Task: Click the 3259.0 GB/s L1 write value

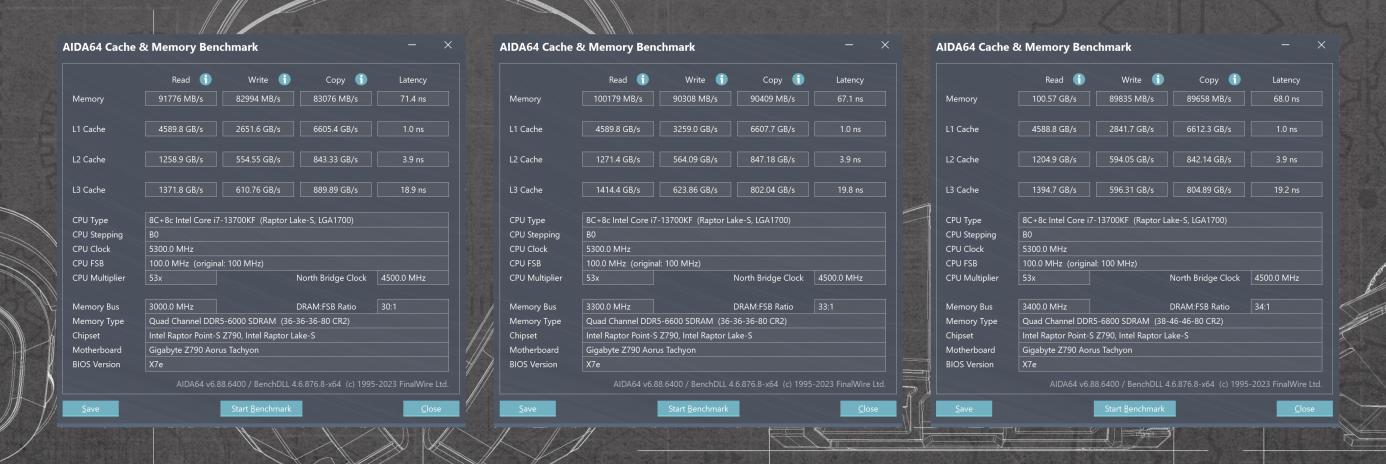Action: [695, 129]
